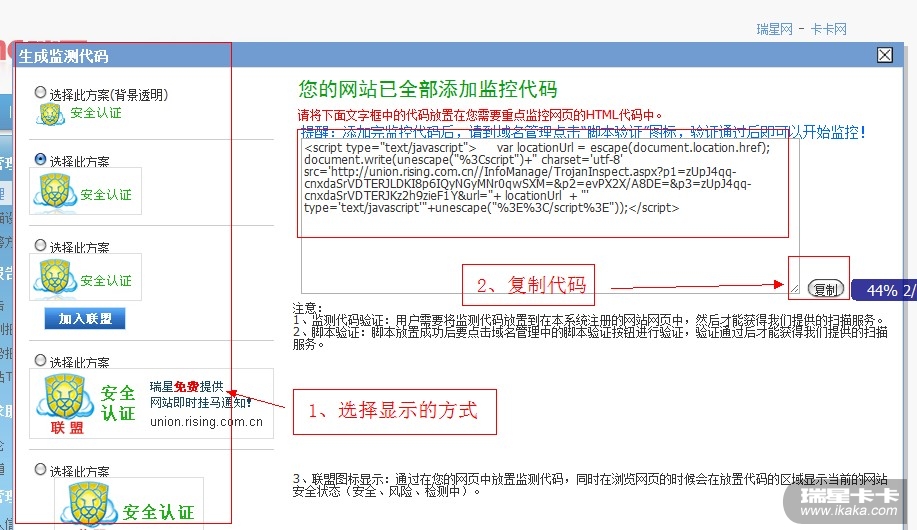Click the 44% progress indicator
917x530 pixels.
(884, 290)
